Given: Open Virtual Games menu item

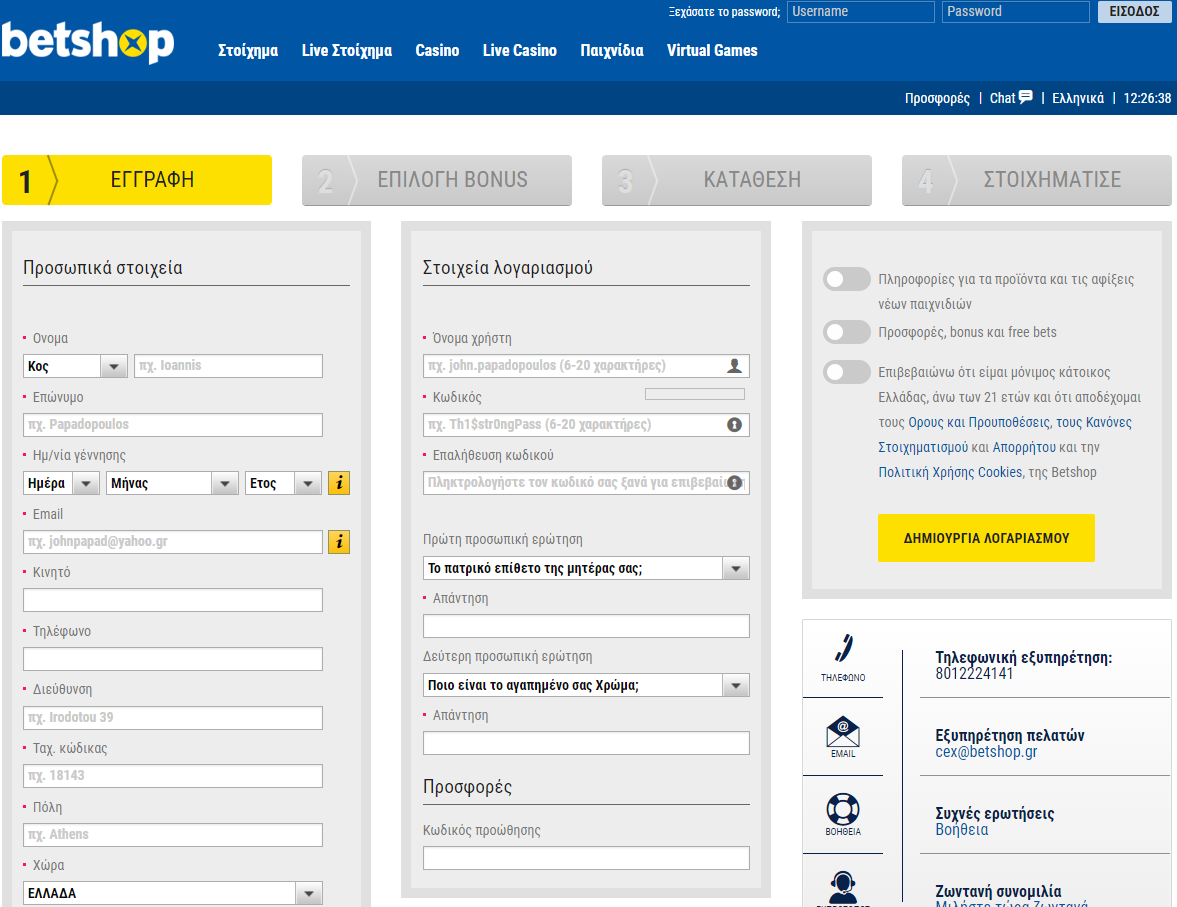Looking at the screenshot, I should [x=712, y=50].
